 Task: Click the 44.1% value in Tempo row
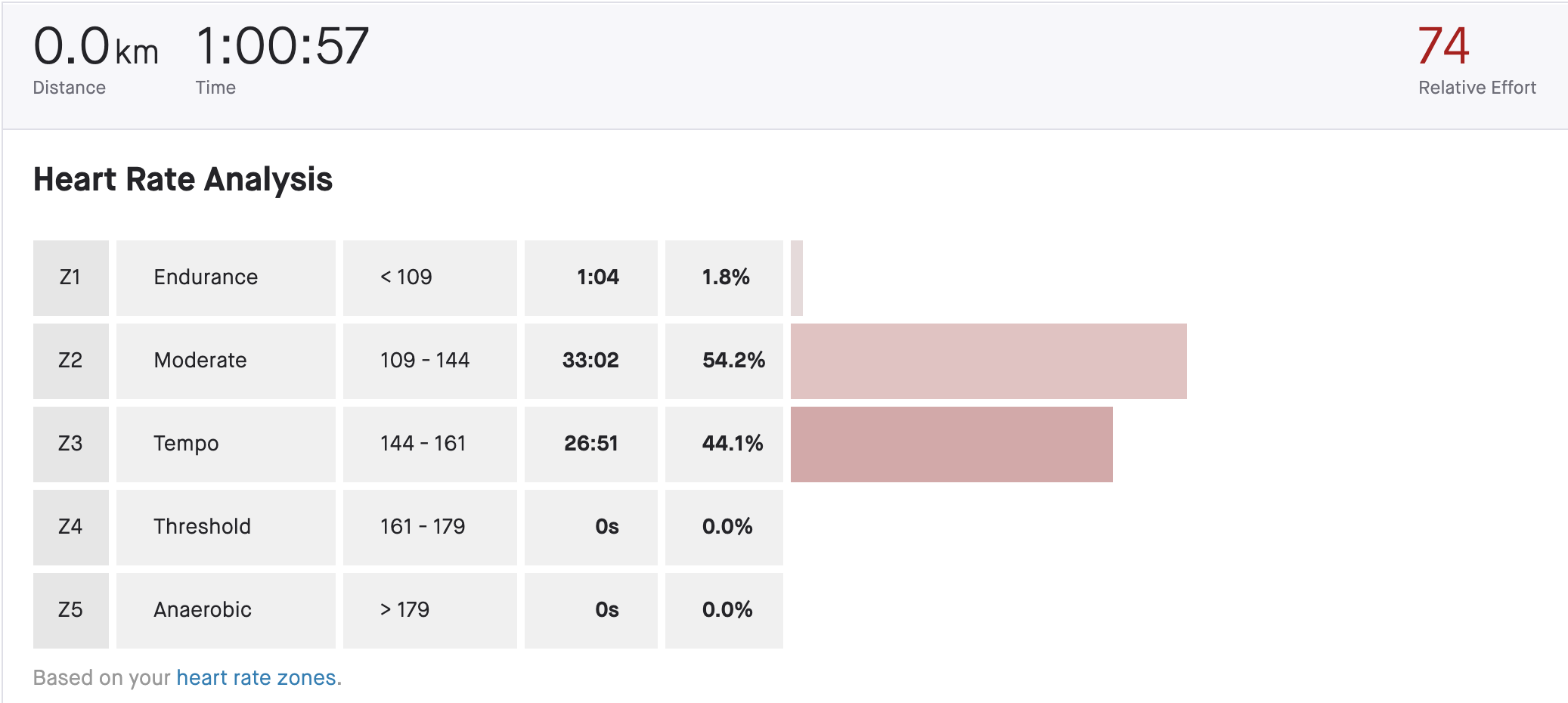733,444
